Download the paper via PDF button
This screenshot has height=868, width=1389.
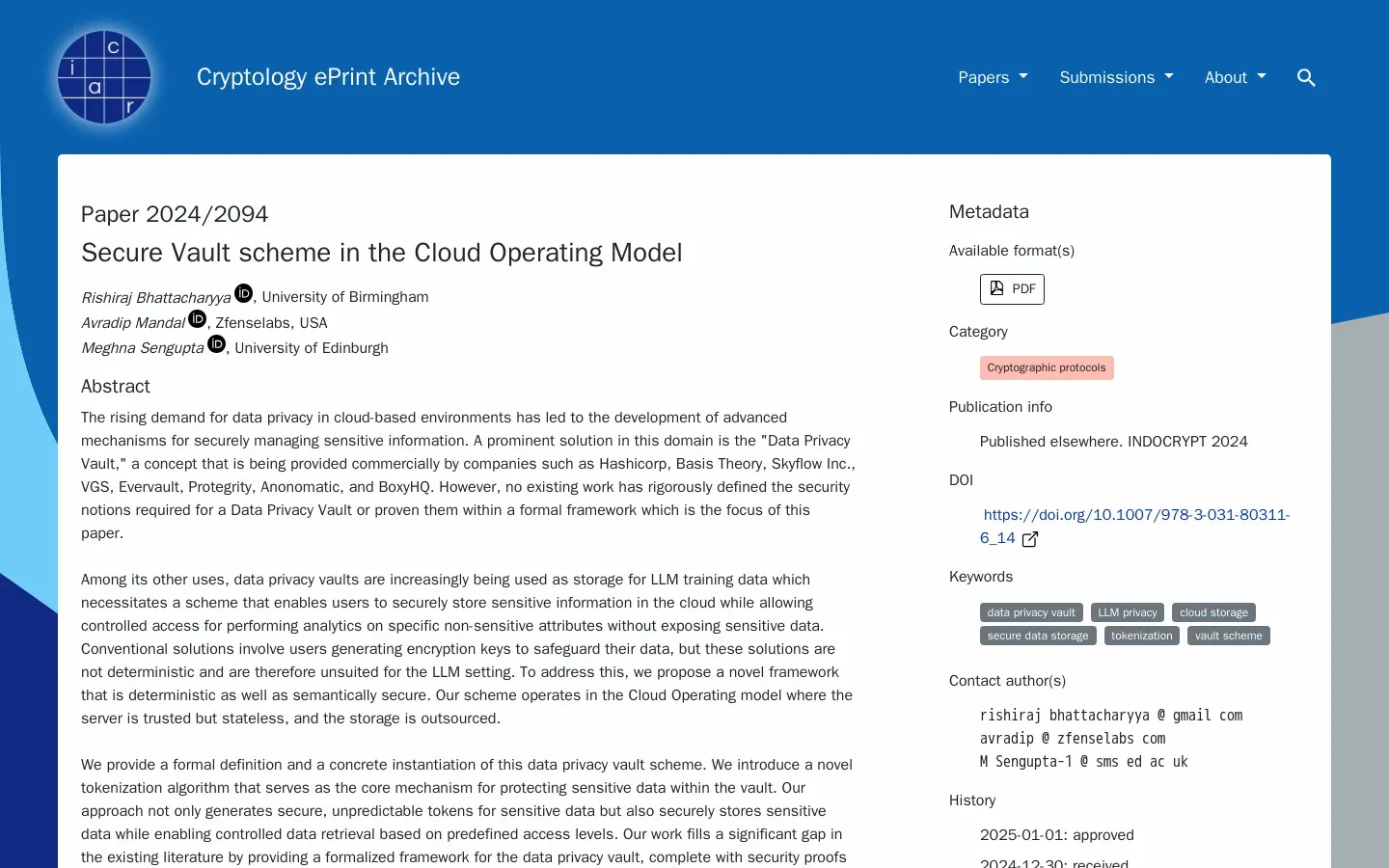[1012, 289]
